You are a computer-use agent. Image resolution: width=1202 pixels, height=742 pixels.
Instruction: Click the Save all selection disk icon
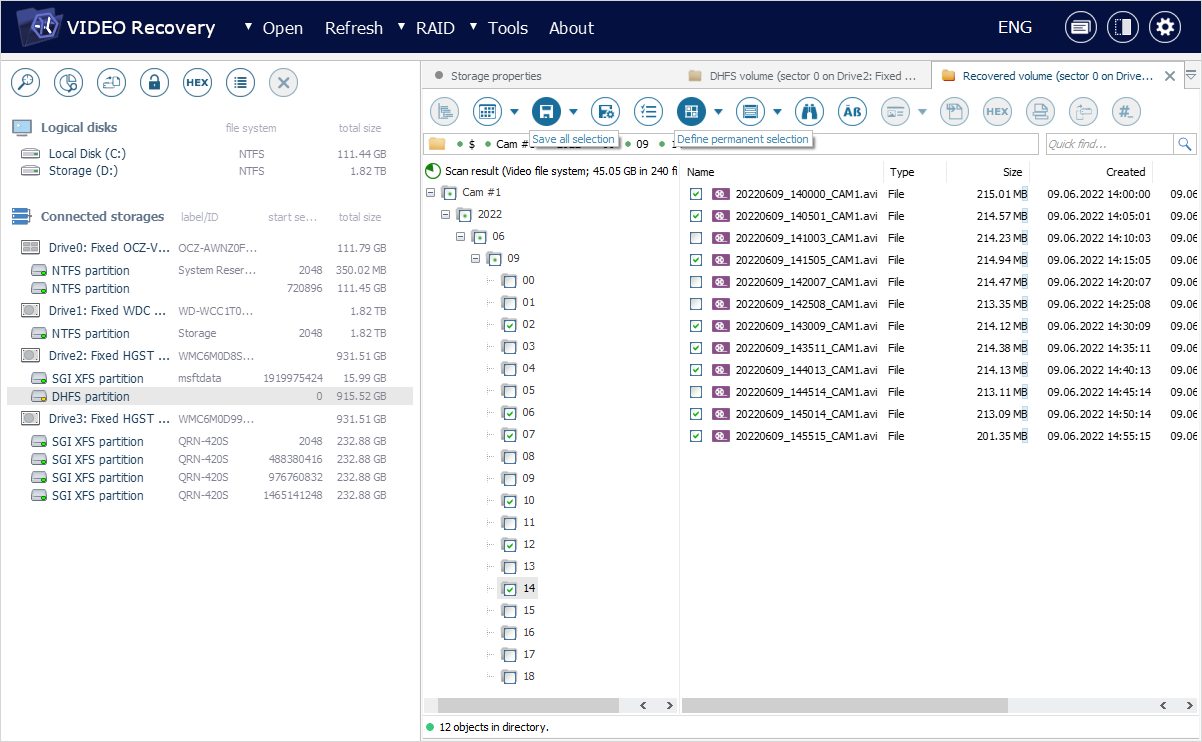pos(546,111)
